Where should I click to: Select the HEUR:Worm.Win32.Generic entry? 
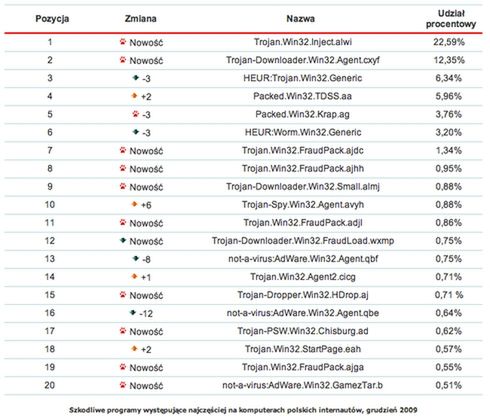(303, 132)
